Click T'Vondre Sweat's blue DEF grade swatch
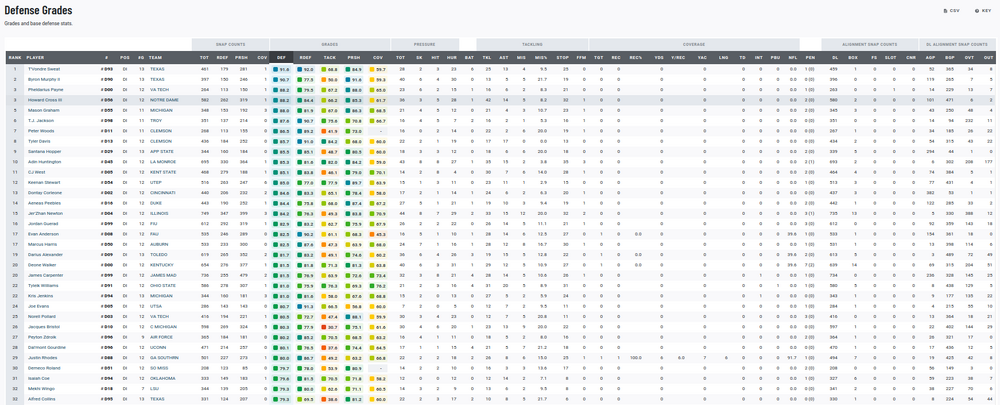 tap(276, 70)
